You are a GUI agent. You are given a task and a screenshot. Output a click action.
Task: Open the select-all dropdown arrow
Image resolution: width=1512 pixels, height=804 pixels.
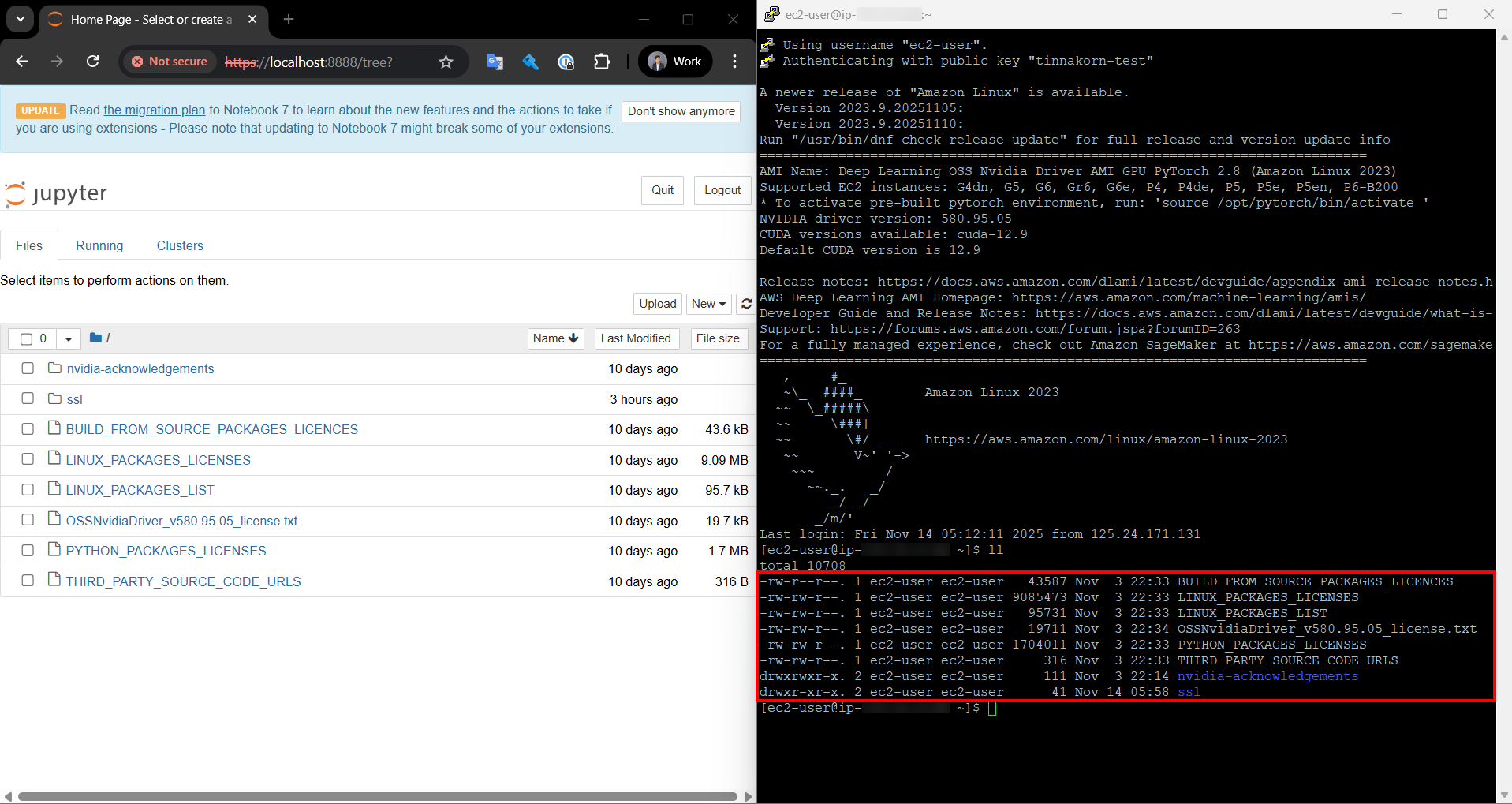tap(69, 338)
